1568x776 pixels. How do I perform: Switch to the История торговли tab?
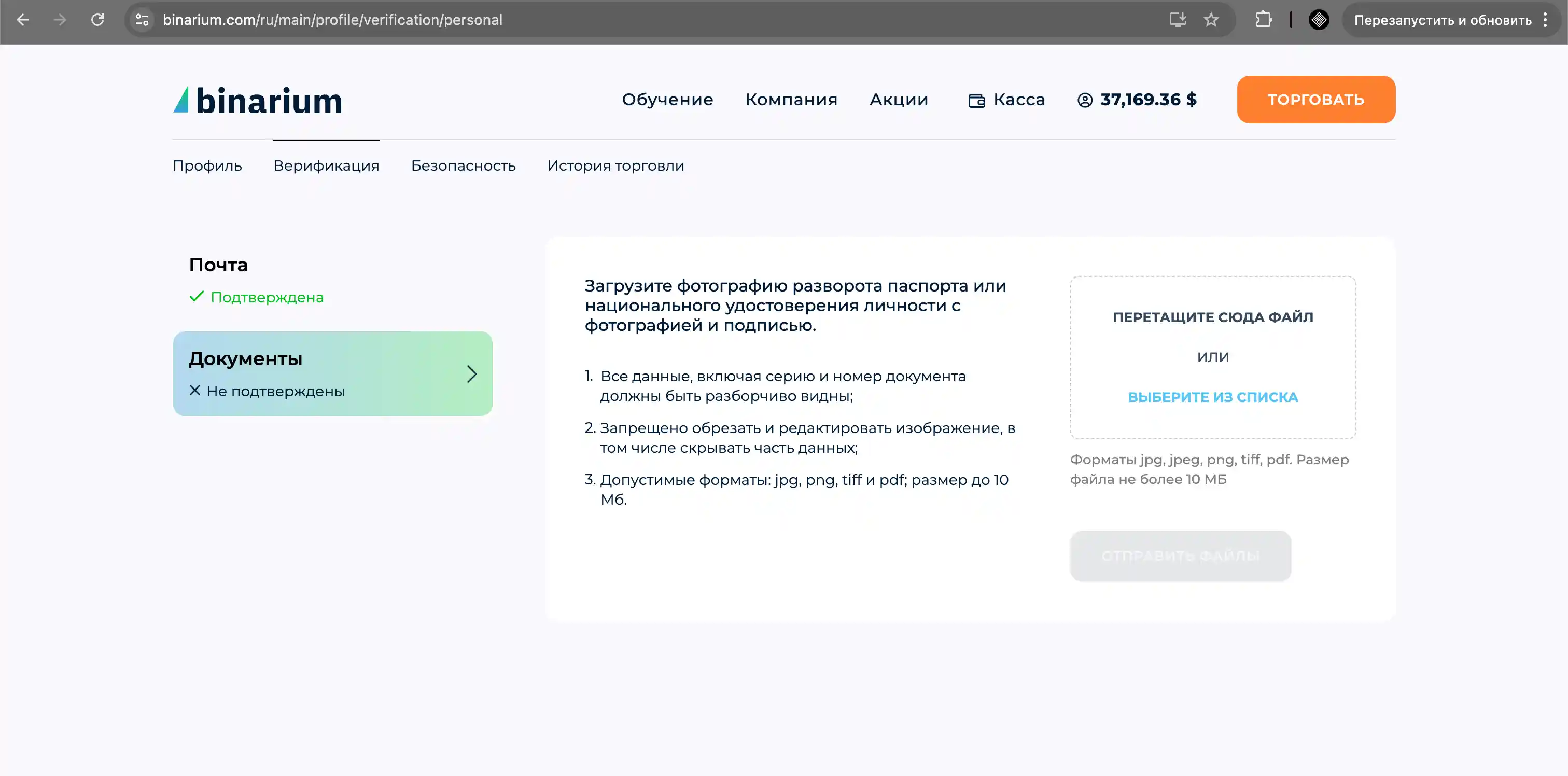coord(615,165)
